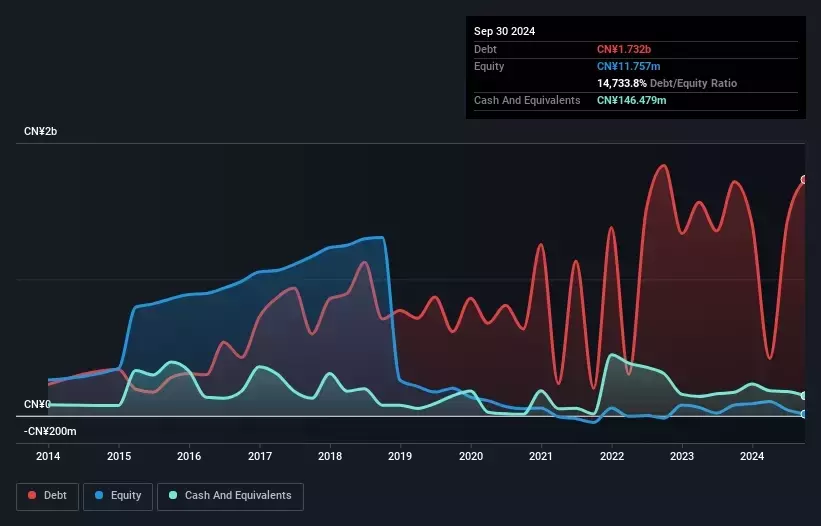
Task: Click the teal Cash And Equivalents legend dot
Action: [173, 495]
